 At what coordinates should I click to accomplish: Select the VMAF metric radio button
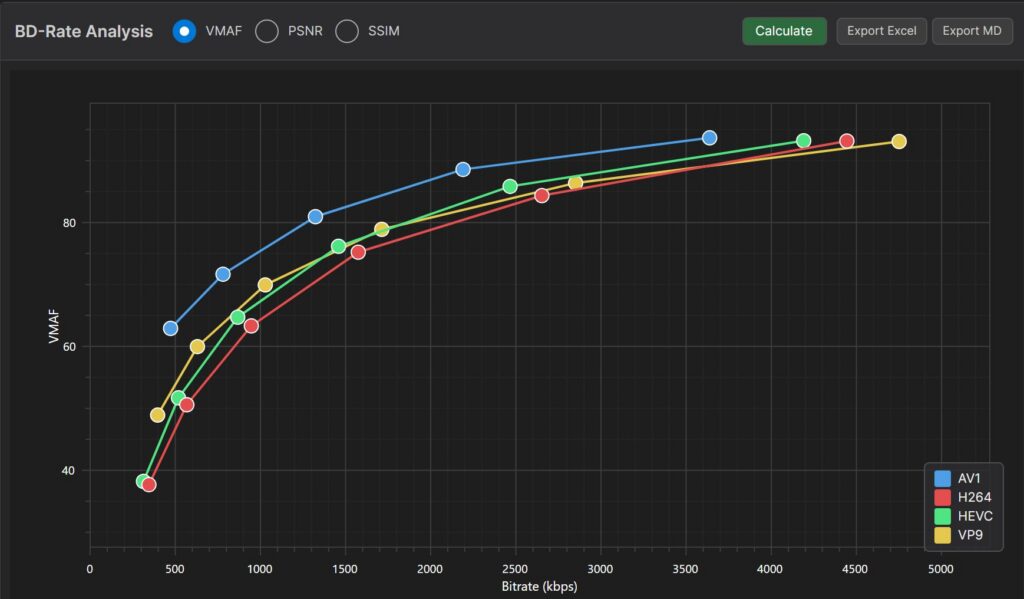(184, 31)
